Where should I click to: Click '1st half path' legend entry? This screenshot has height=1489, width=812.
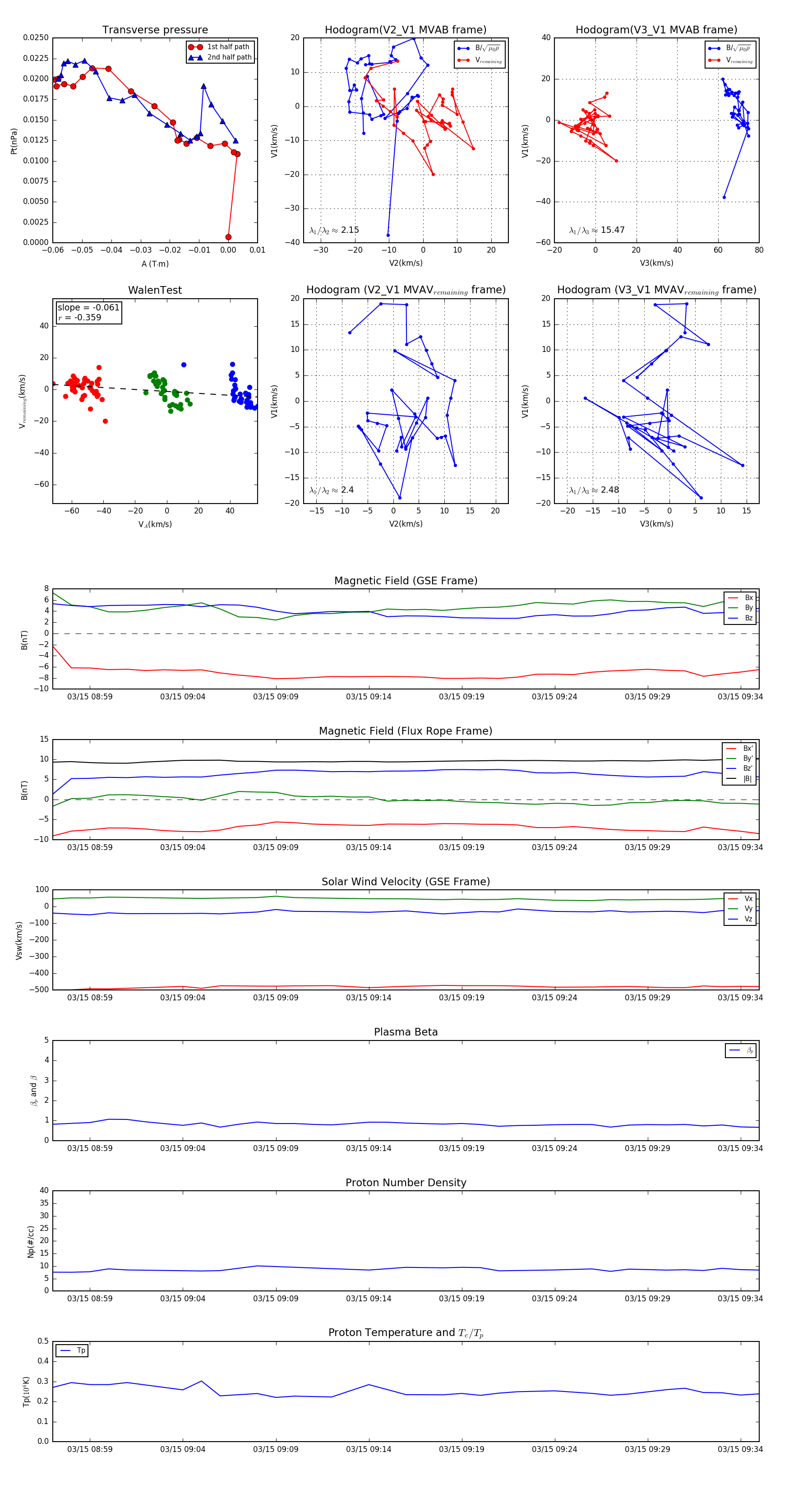[220, 47]
